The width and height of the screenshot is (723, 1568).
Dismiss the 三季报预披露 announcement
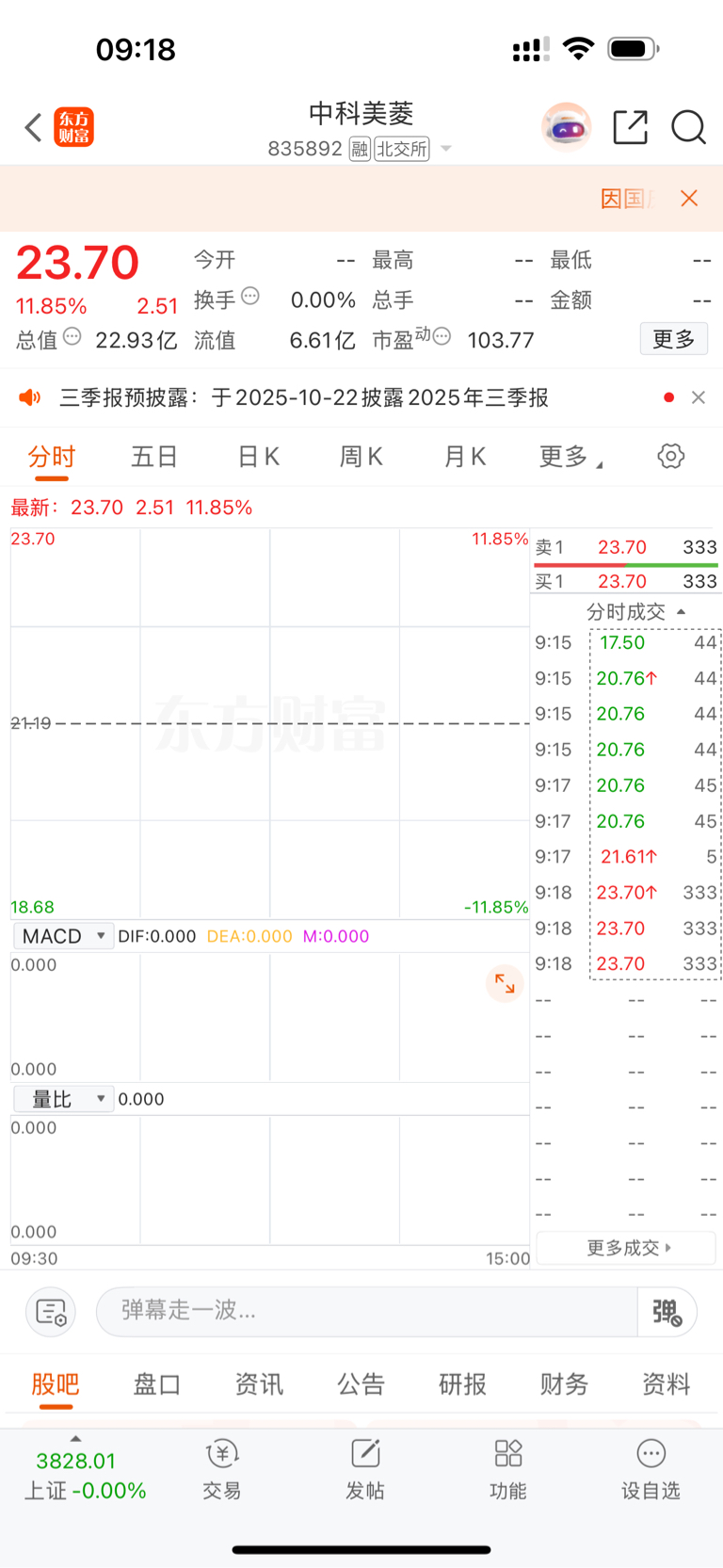[698, 397]
